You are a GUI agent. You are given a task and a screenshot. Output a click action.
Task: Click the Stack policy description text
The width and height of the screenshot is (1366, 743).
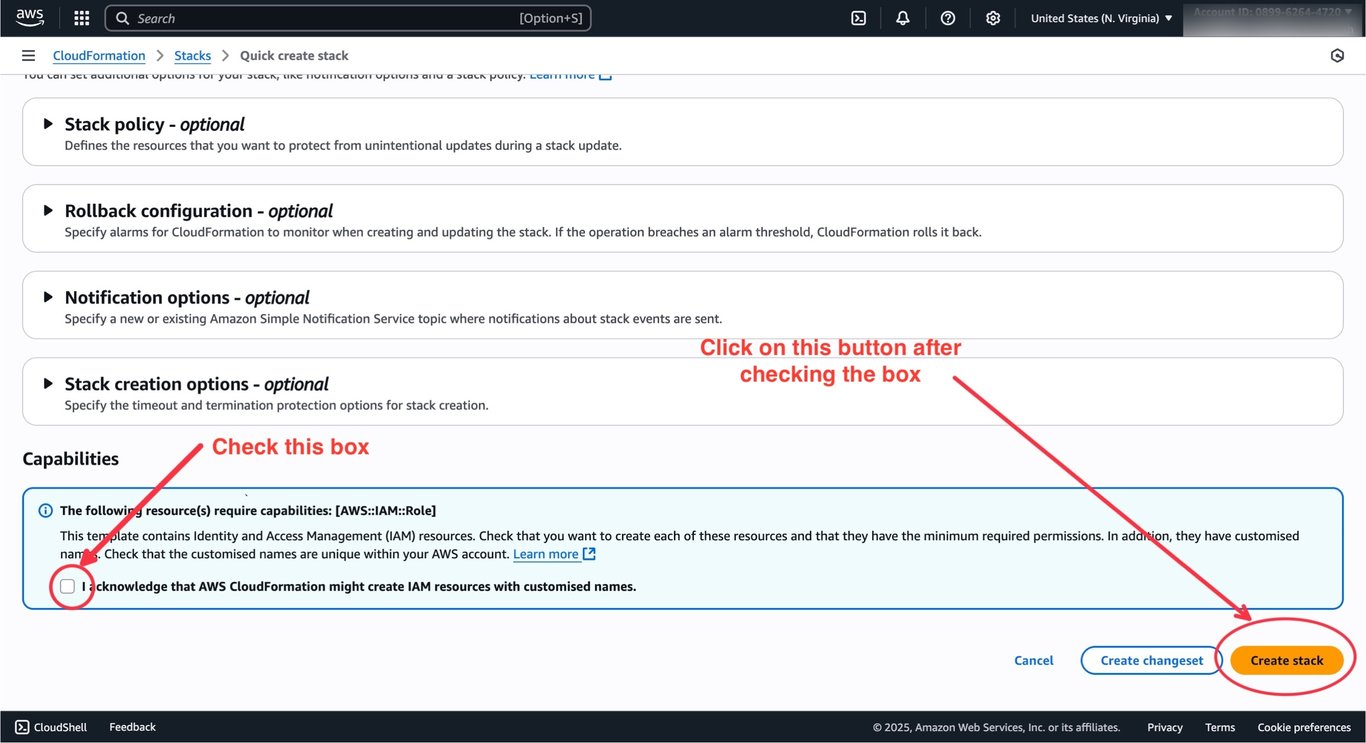343,145
